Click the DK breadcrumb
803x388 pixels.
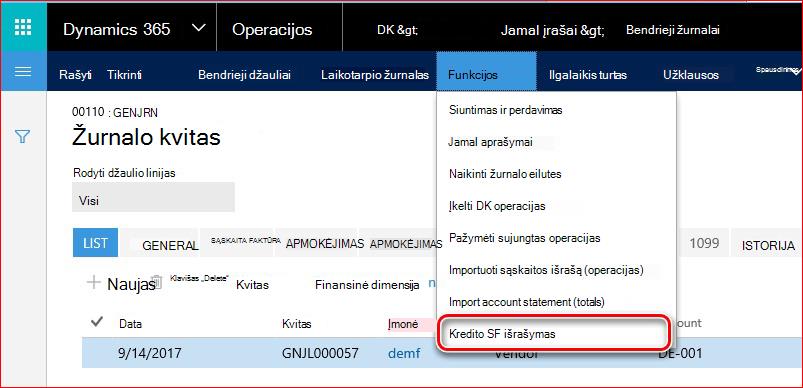397,30
